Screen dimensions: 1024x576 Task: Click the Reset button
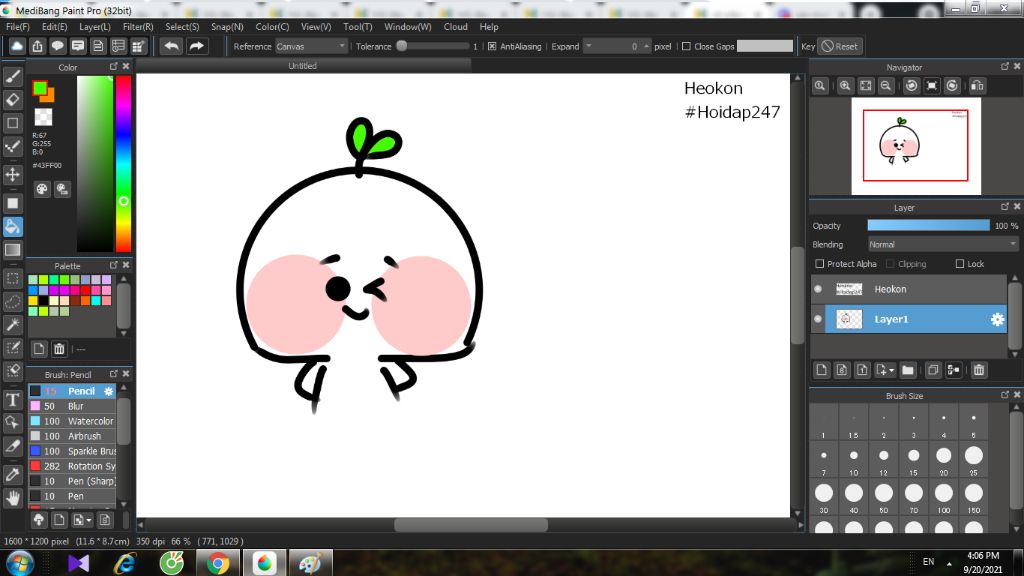point(840,46)
